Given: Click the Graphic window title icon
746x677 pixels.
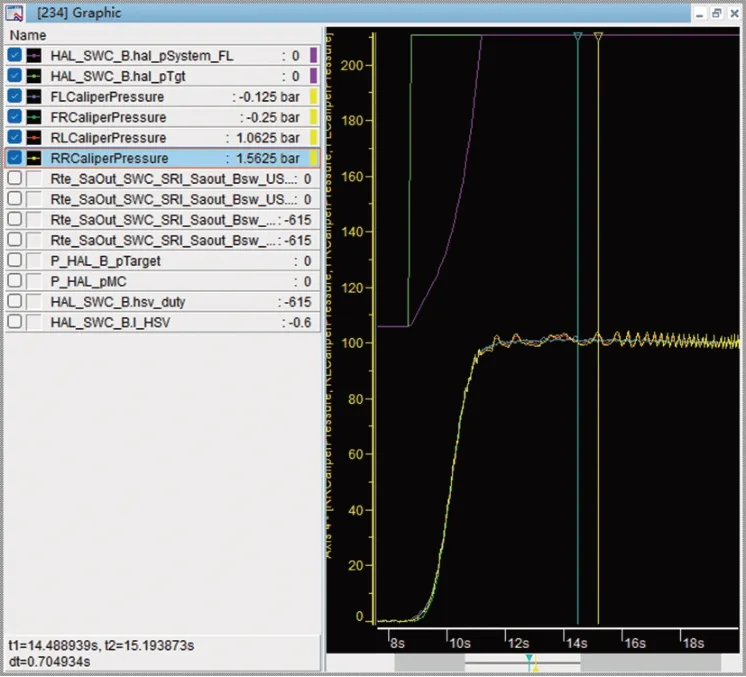Looking at the screenshot, I should pyautogui.click(x=14, y=13).
